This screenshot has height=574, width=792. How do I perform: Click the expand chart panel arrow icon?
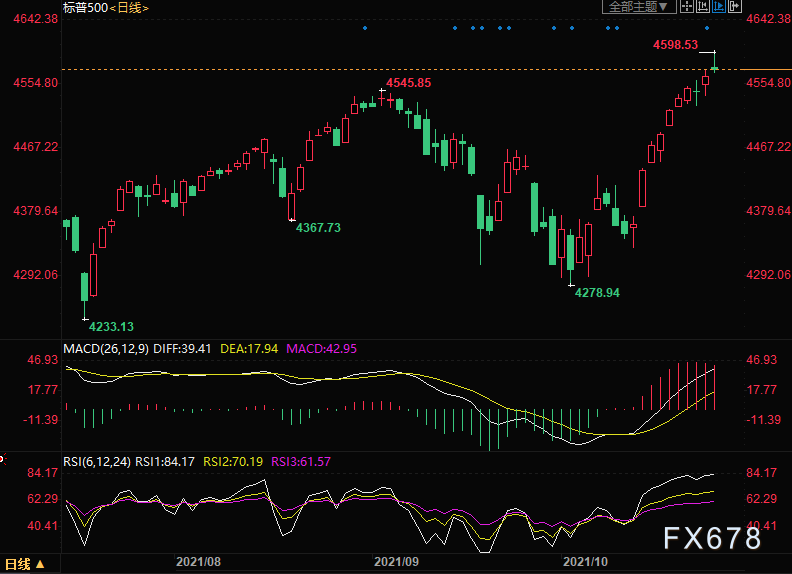(734, 7)
